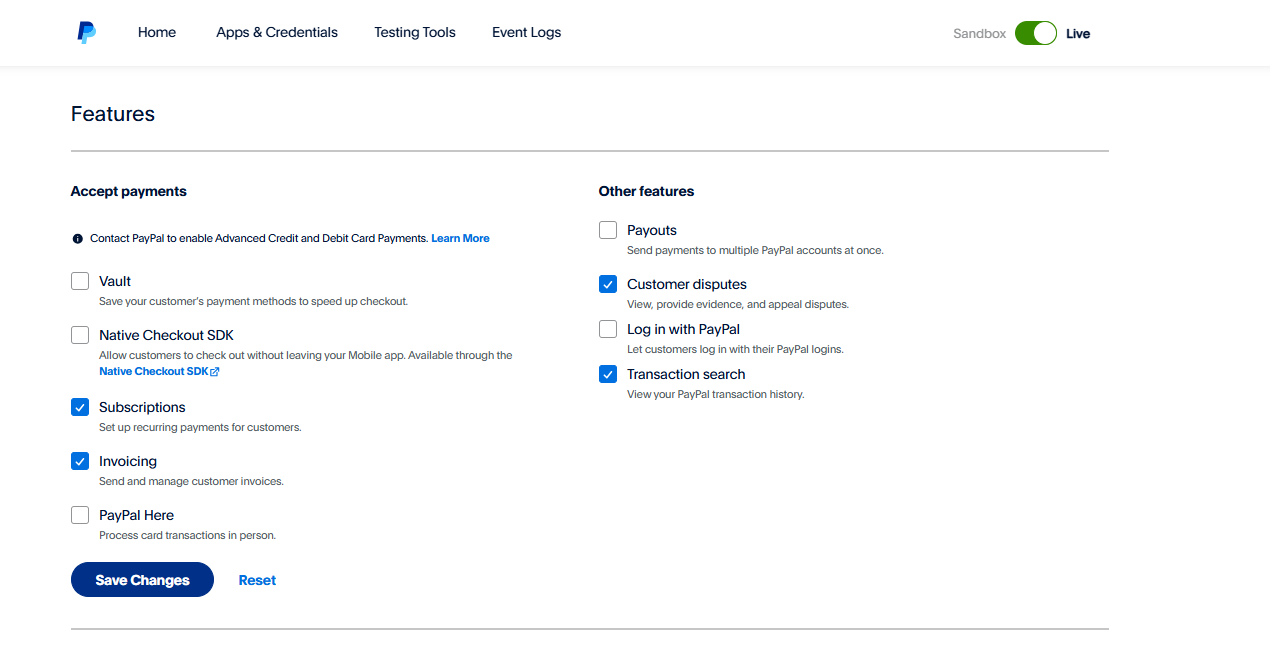Click 'Send and manage customer invoices.' text

tap(191, 482)
